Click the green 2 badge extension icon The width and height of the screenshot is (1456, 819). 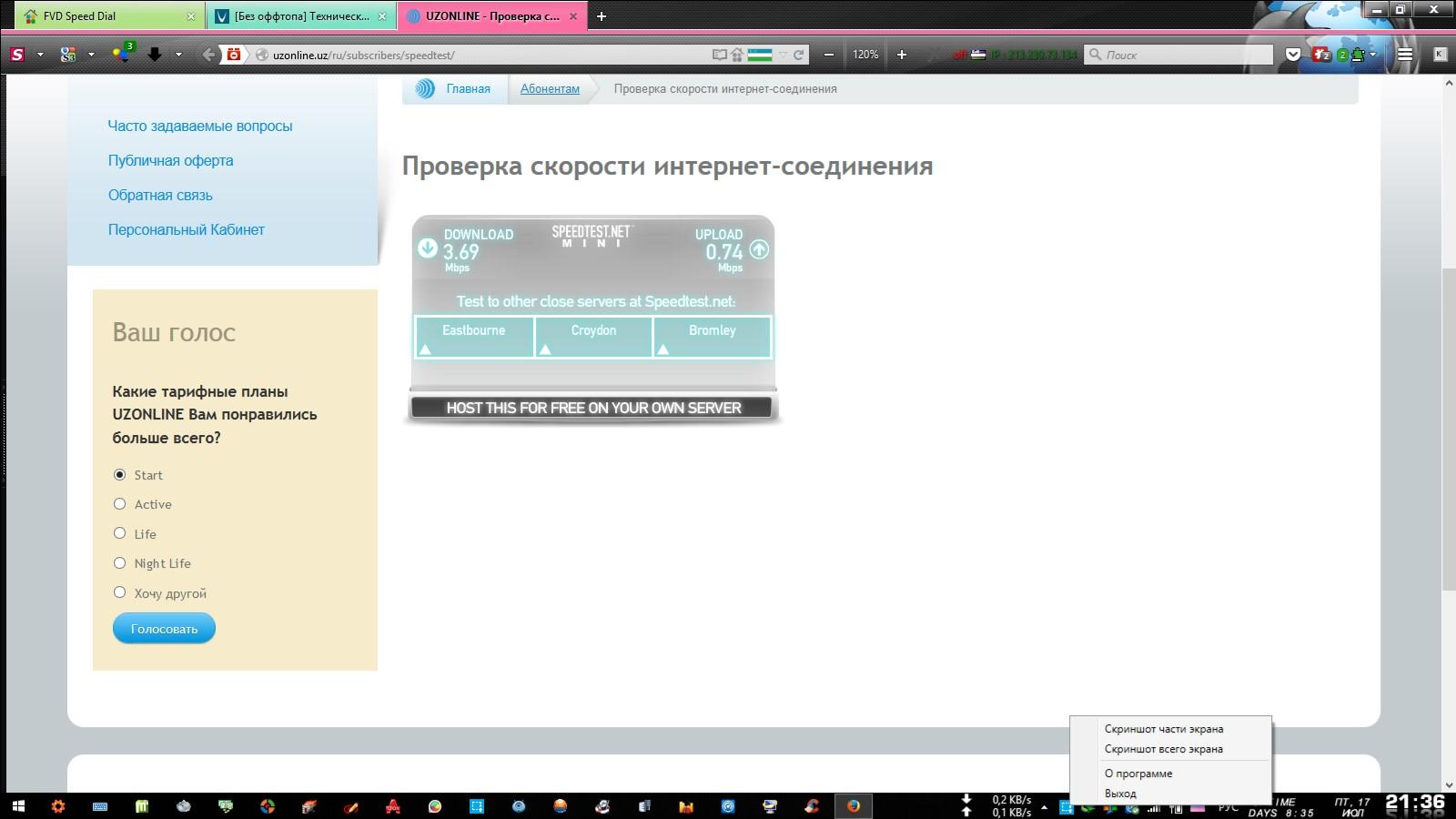[x=1351, y=55]
